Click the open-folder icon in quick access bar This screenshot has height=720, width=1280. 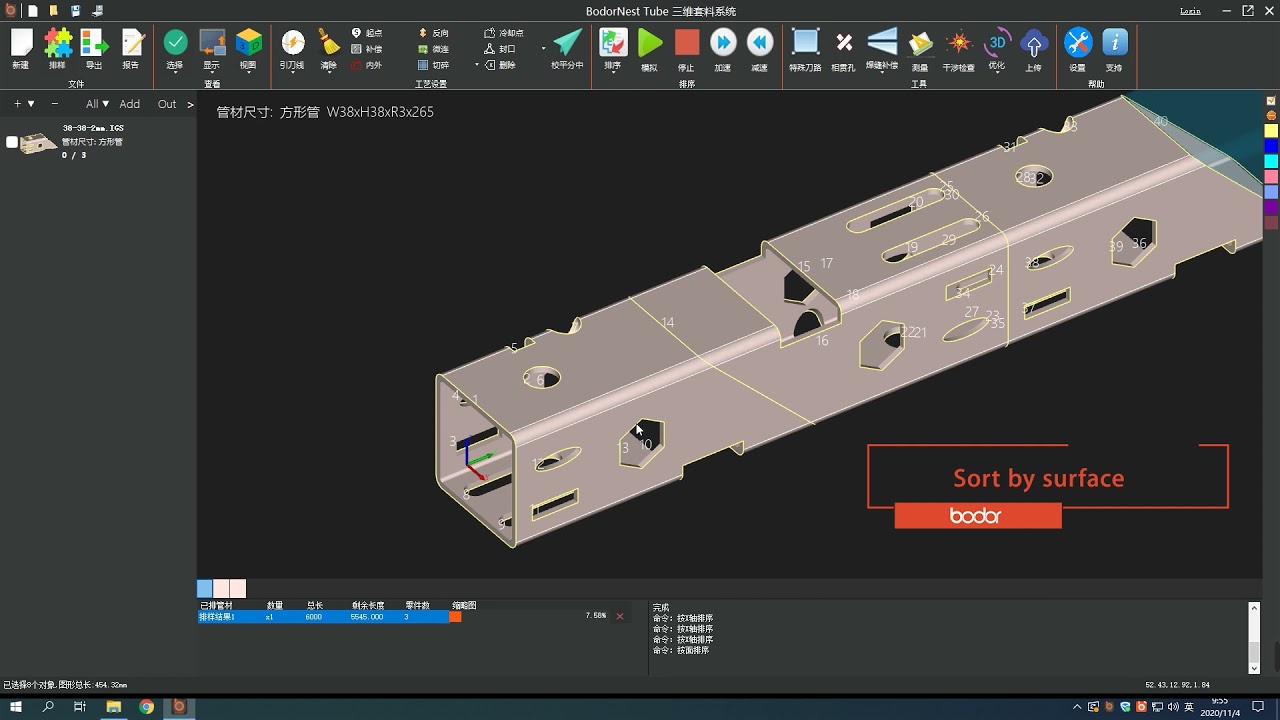pyautogui.click(x=53, y=11)
